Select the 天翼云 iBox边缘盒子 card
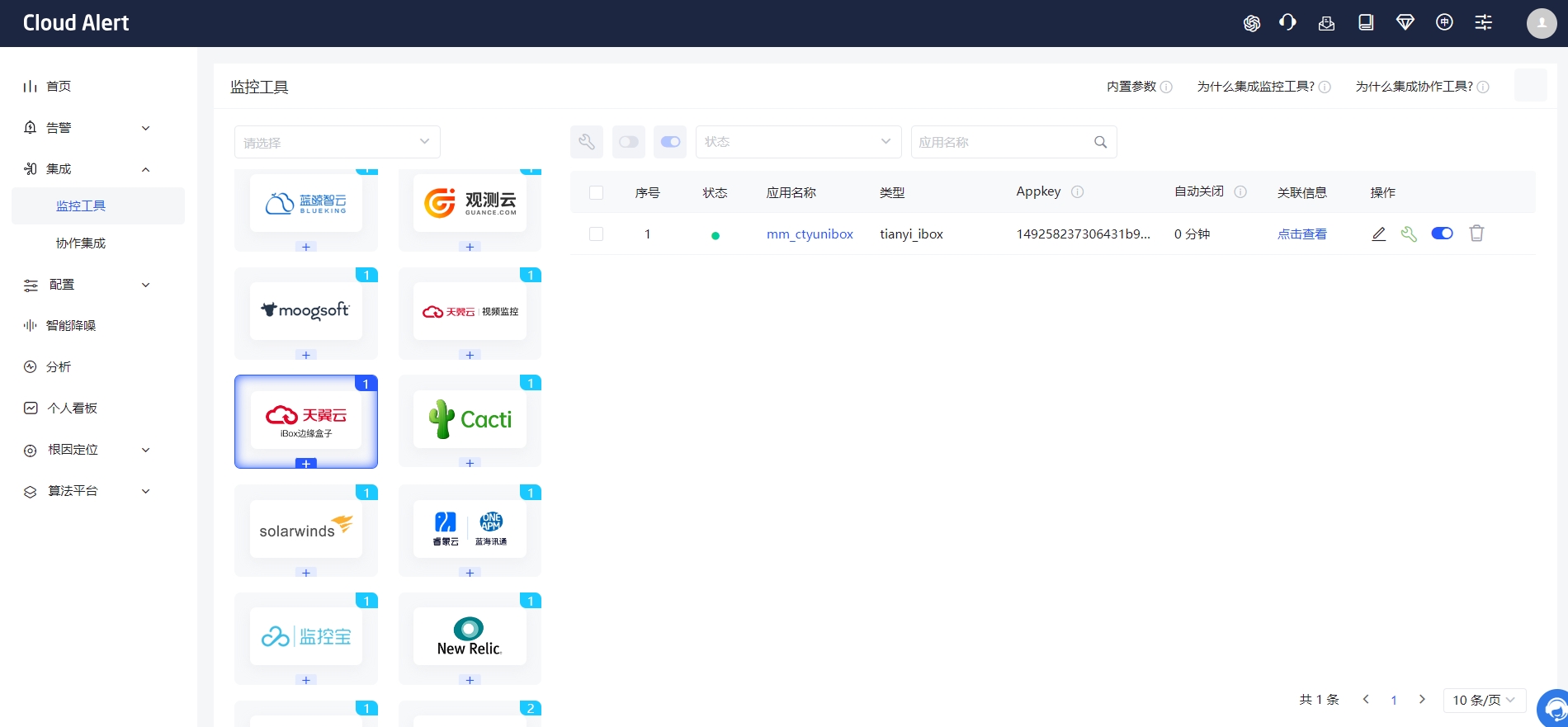Image resolution: width=1568 pixels, height=727 pixels. [306, 420]
